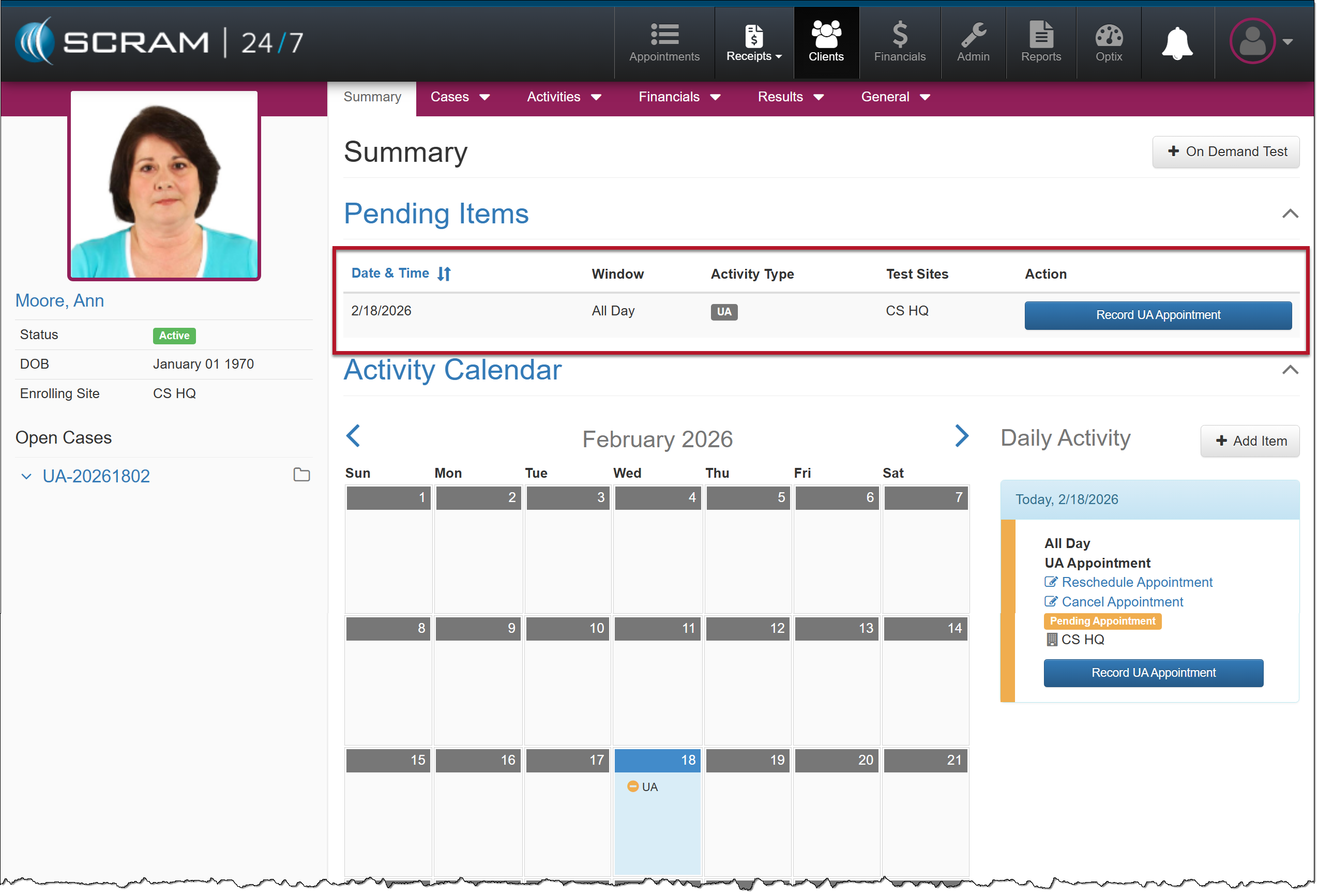The image size is (1318, 896).
Task: Open the Receipts menu icon
Action: click(x=753, y=35)
